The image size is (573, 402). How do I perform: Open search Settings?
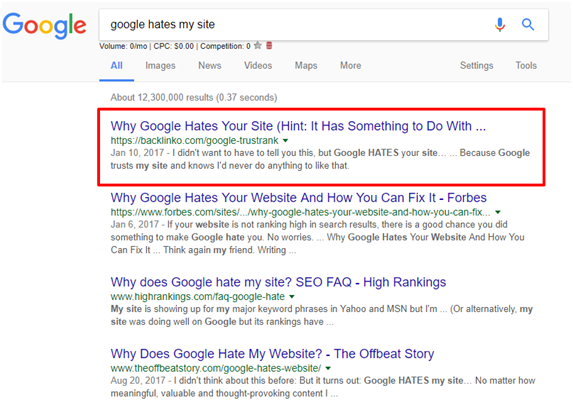pyautogui.click(x=477, y=65)
